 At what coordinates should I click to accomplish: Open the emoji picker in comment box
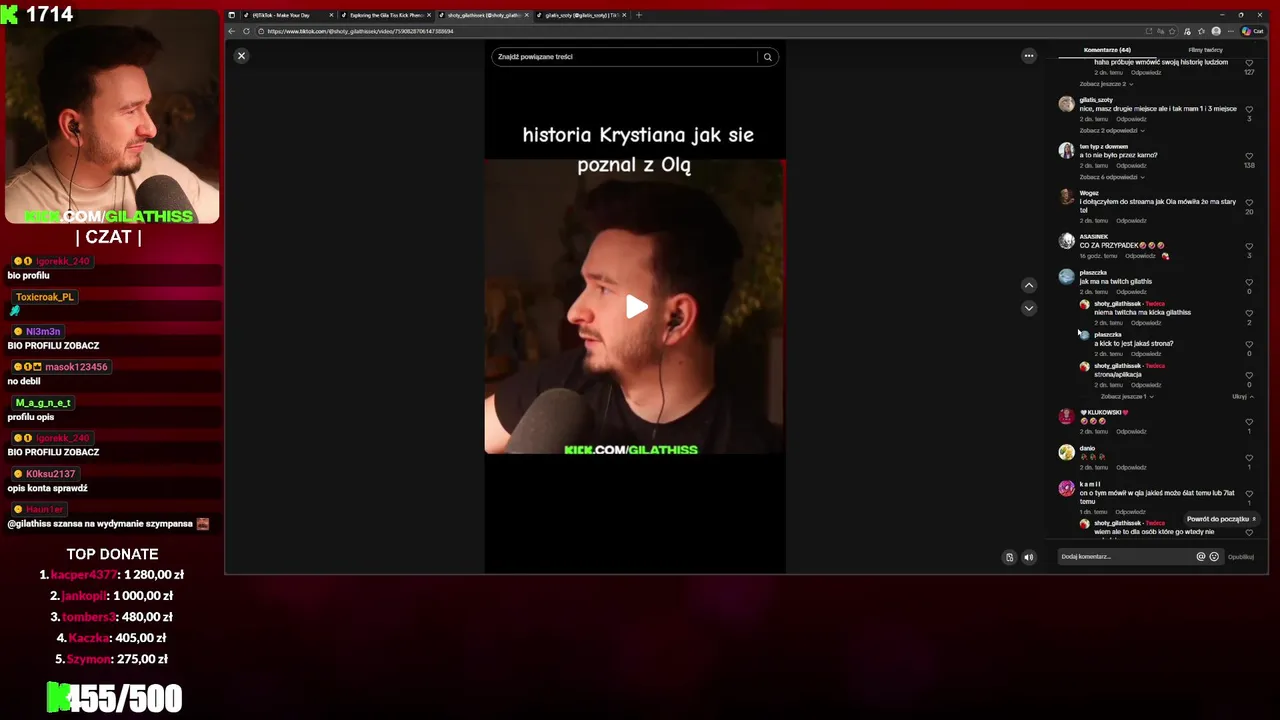tap(1214, 557)
